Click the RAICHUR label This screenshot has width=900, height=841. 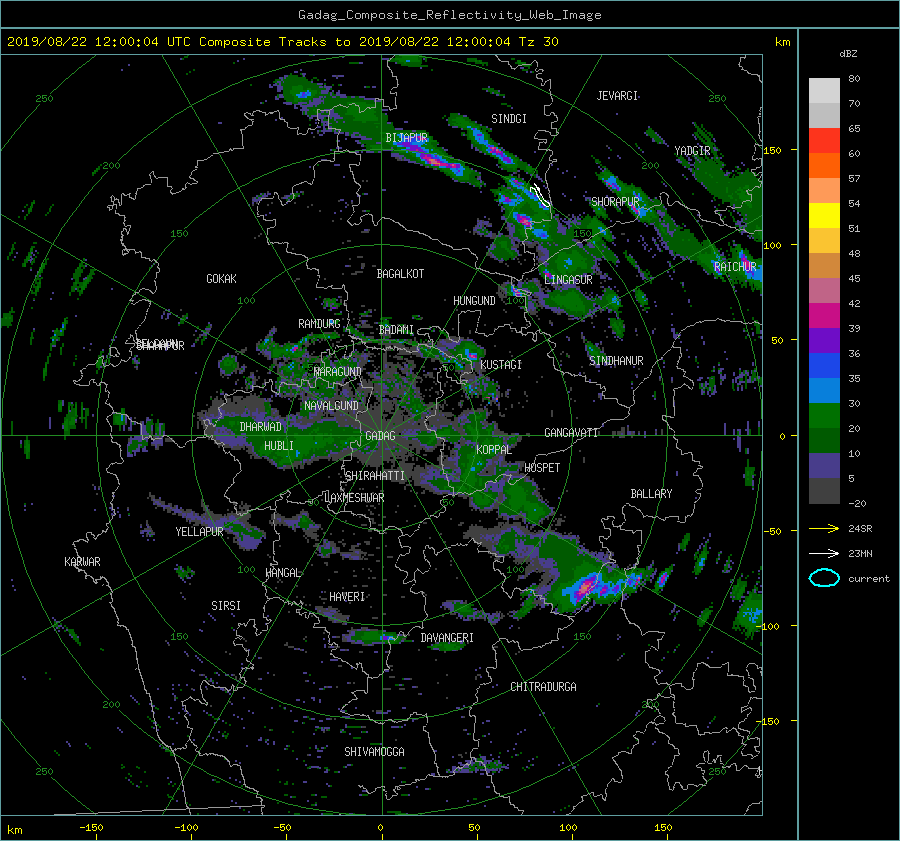(735, 267)
